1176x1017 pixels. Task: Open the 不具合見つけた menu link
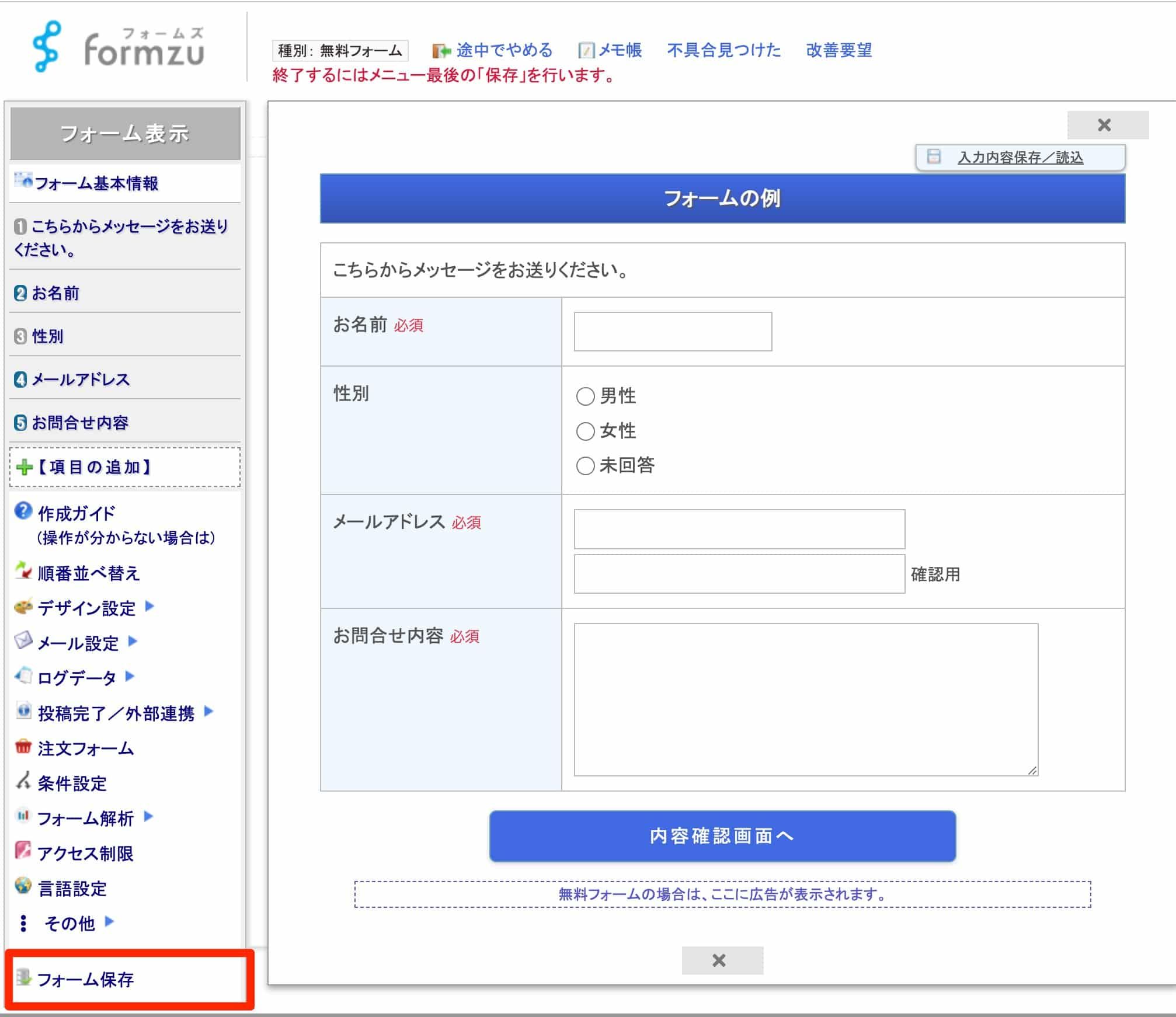click(x=722, y=50)
